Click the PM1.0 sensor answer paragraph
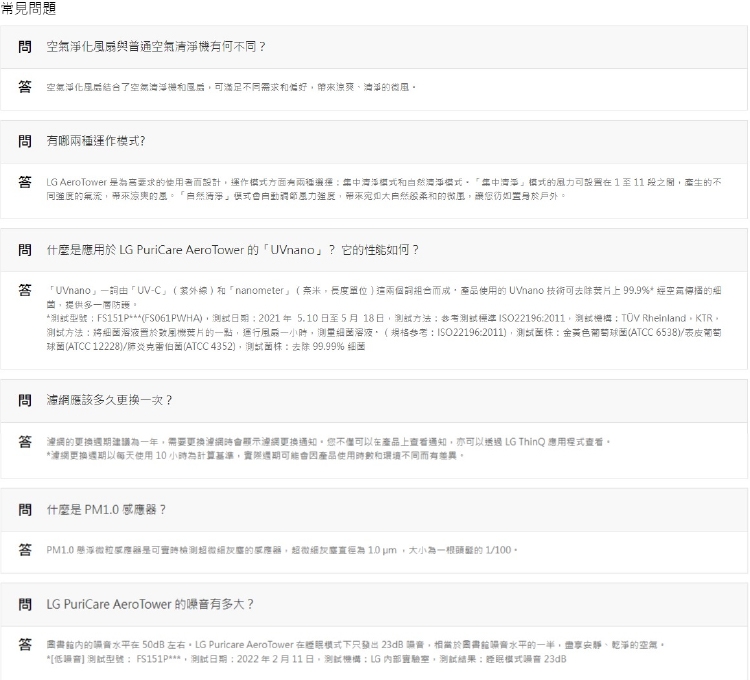 [280, 551]
